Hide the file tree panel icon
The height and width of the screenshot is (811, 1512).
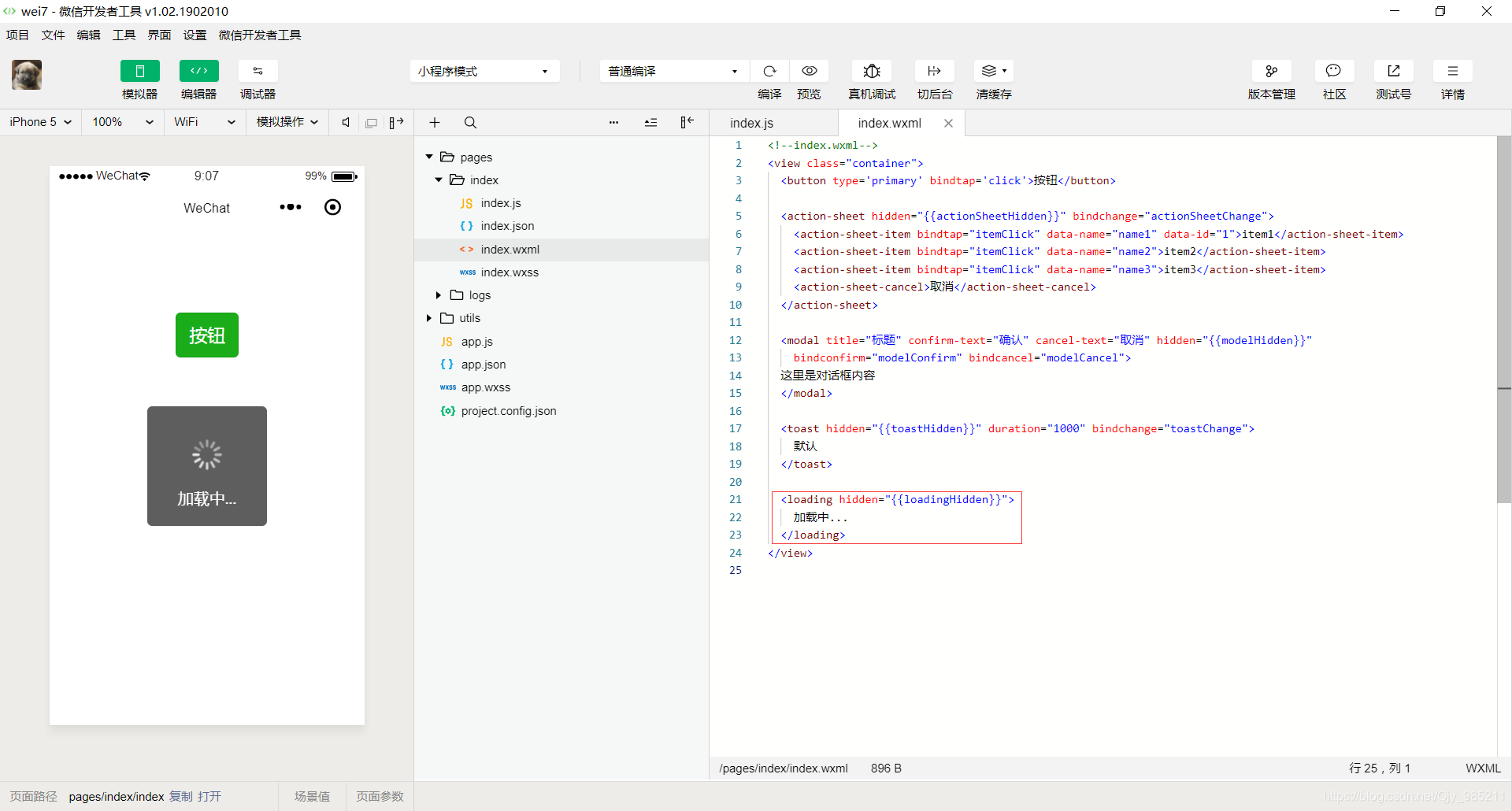[687, 122]
